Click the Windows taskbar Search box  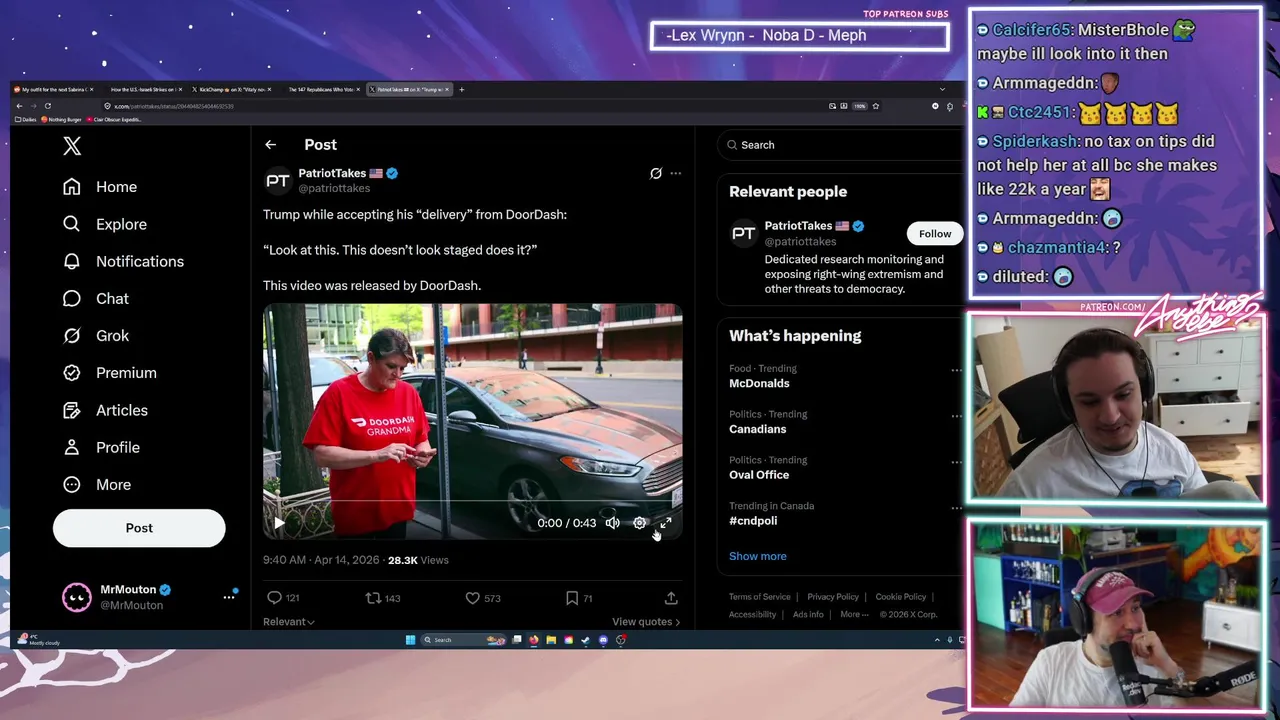point(462,640)
